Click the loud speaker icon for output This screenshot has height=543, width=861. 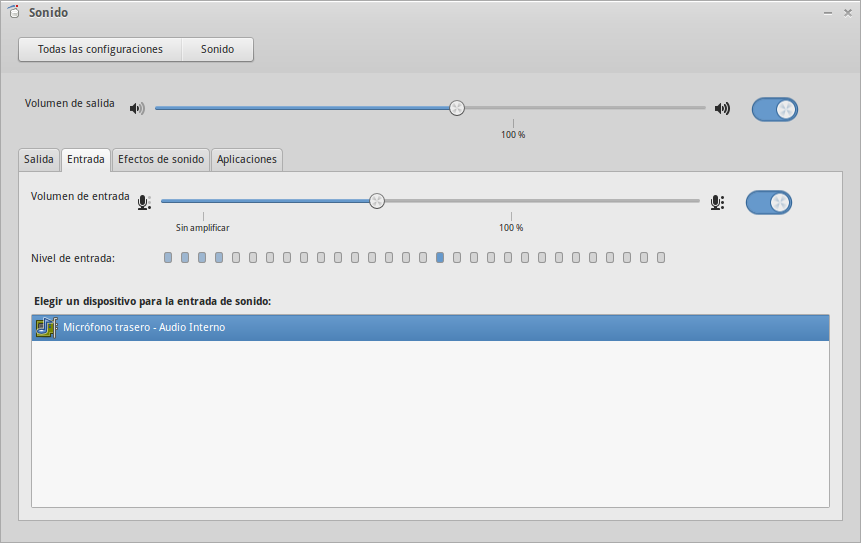coord(722,108)
